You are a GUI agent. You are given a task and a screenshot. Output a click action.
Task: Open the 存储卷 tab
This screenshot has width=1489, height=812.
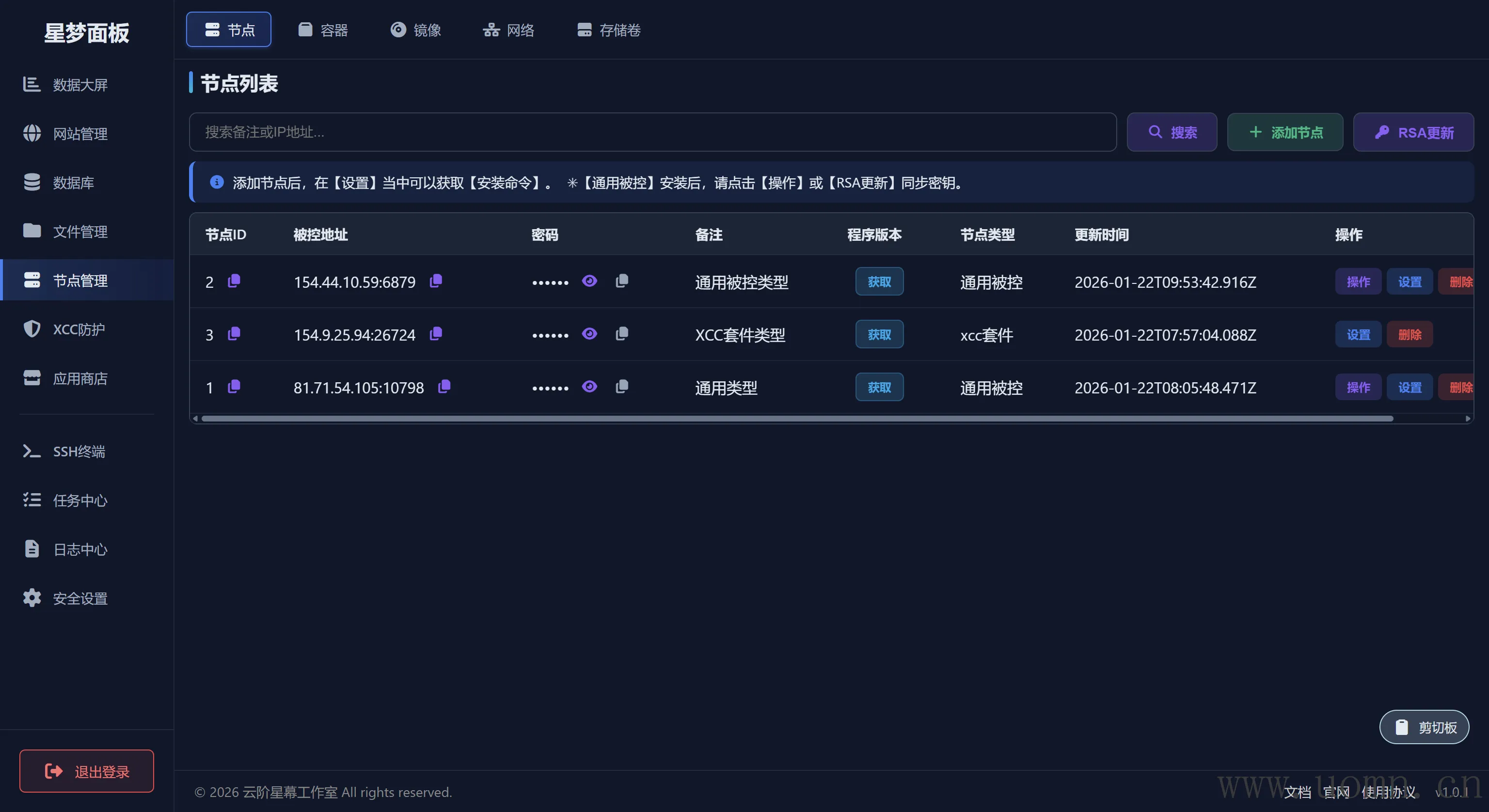click(609, 30)
